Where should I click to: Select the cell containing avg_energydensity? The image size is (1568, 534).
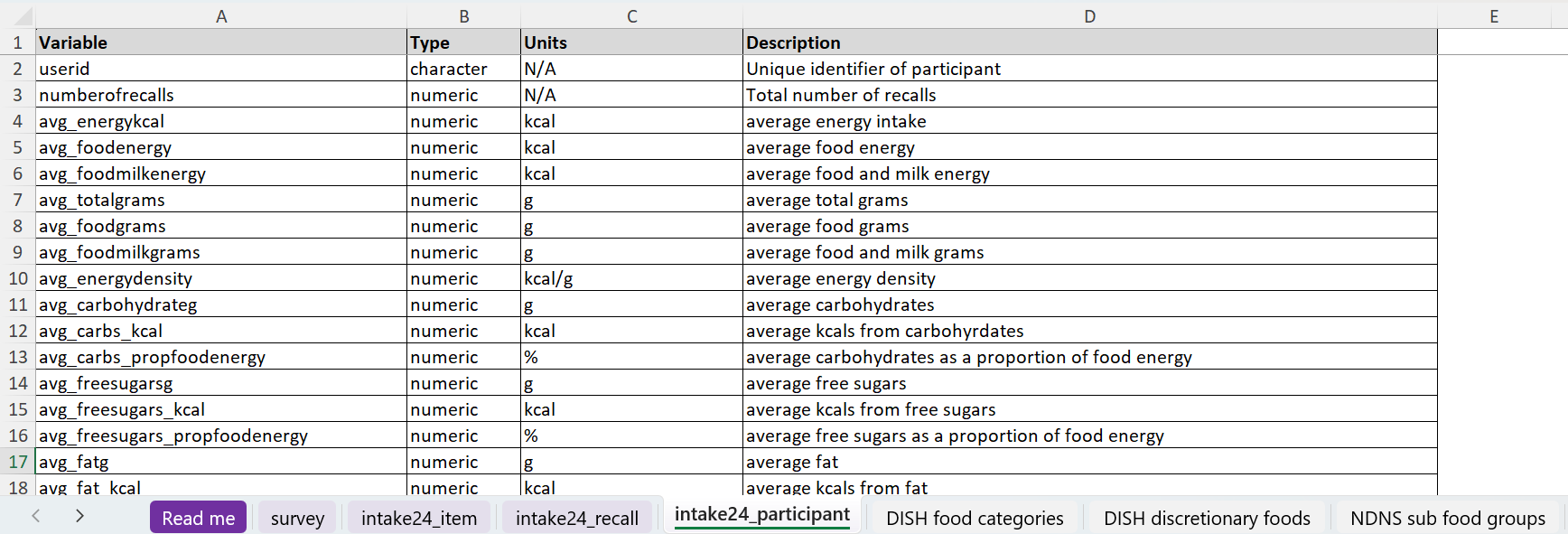[221, 278]
